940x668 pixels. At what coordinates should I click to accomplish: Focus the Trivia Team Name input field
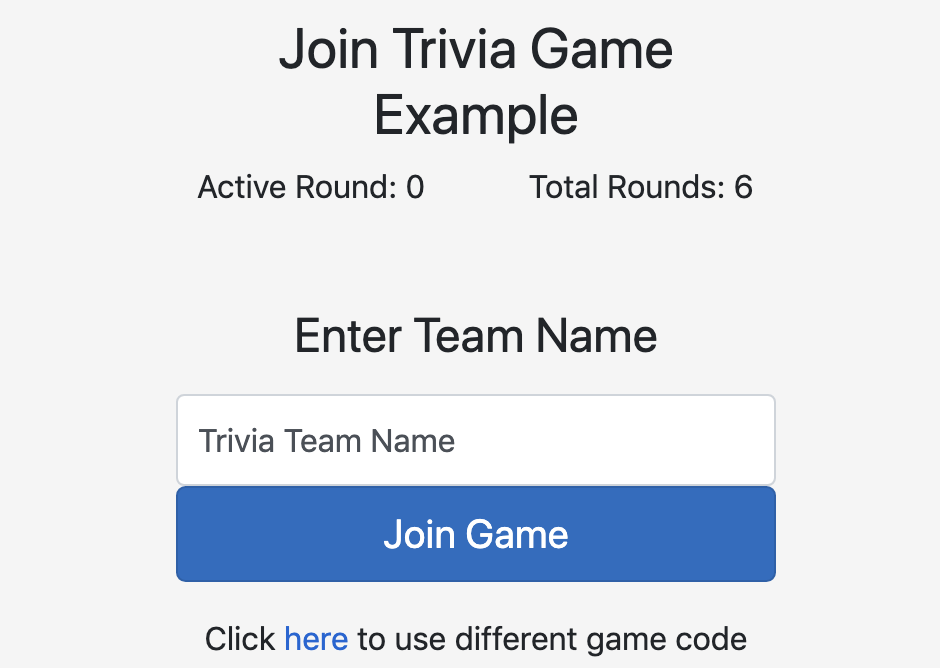coord(475,440)
